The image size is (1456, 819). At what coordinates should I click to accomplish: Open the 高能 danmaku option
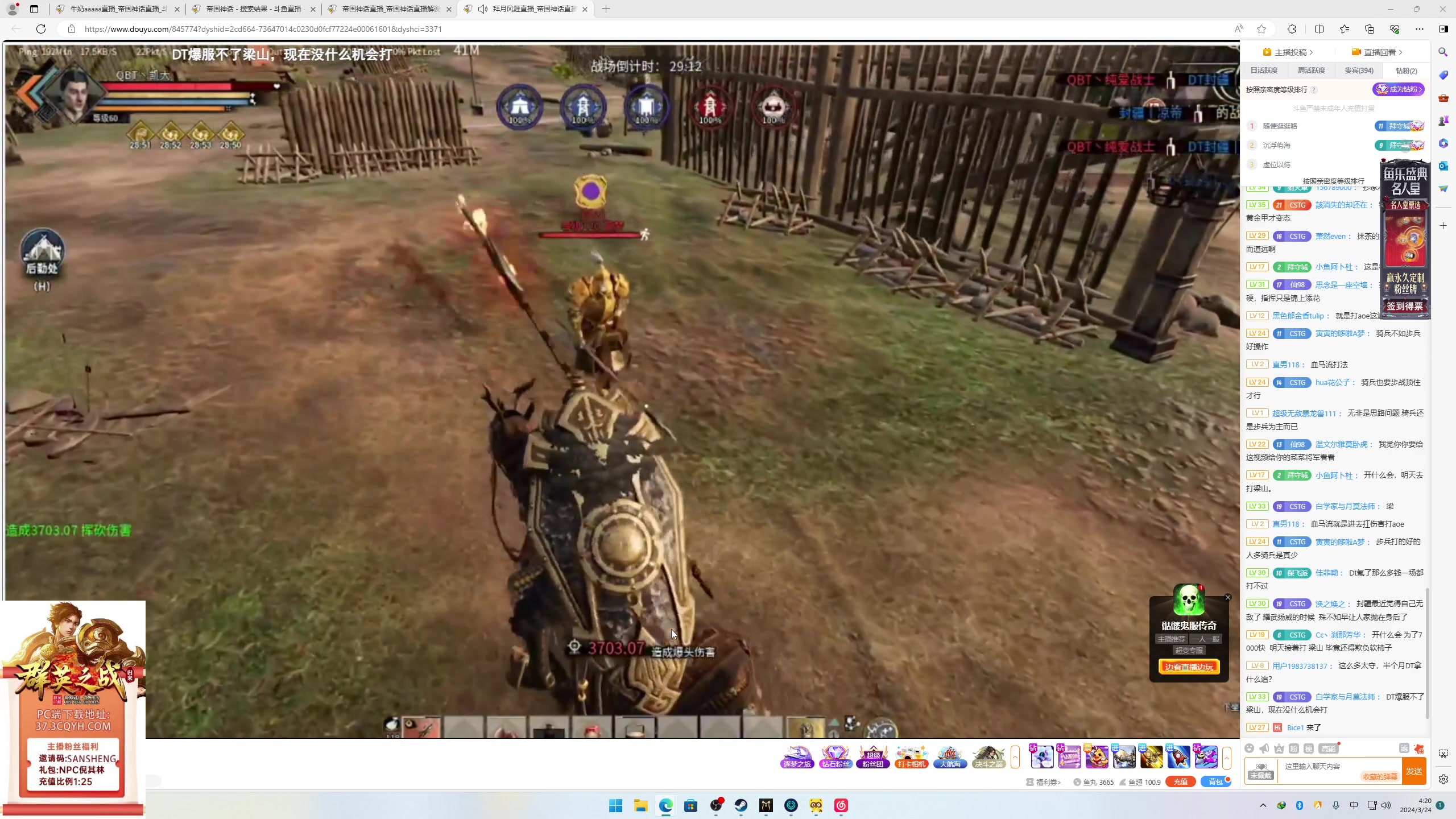coord(1329,748)
